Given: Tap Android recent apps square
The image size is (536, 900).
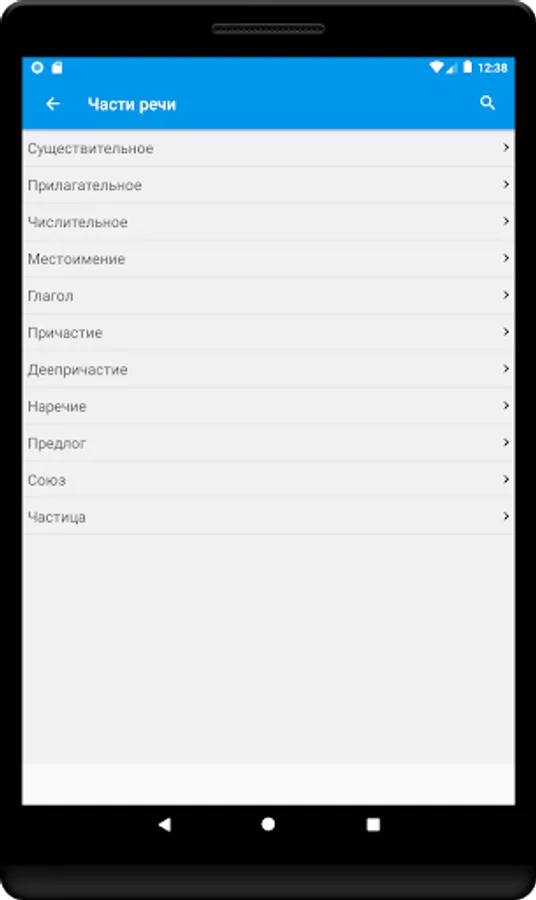Looking at the screenshot, I should 373,825.
